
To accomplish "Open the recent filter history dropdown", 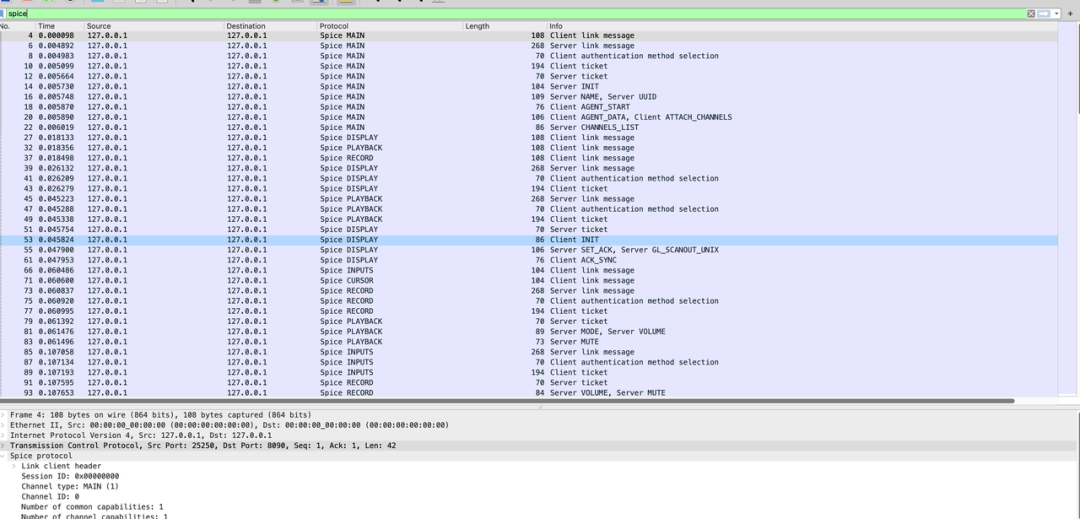I will [1055, 13].
